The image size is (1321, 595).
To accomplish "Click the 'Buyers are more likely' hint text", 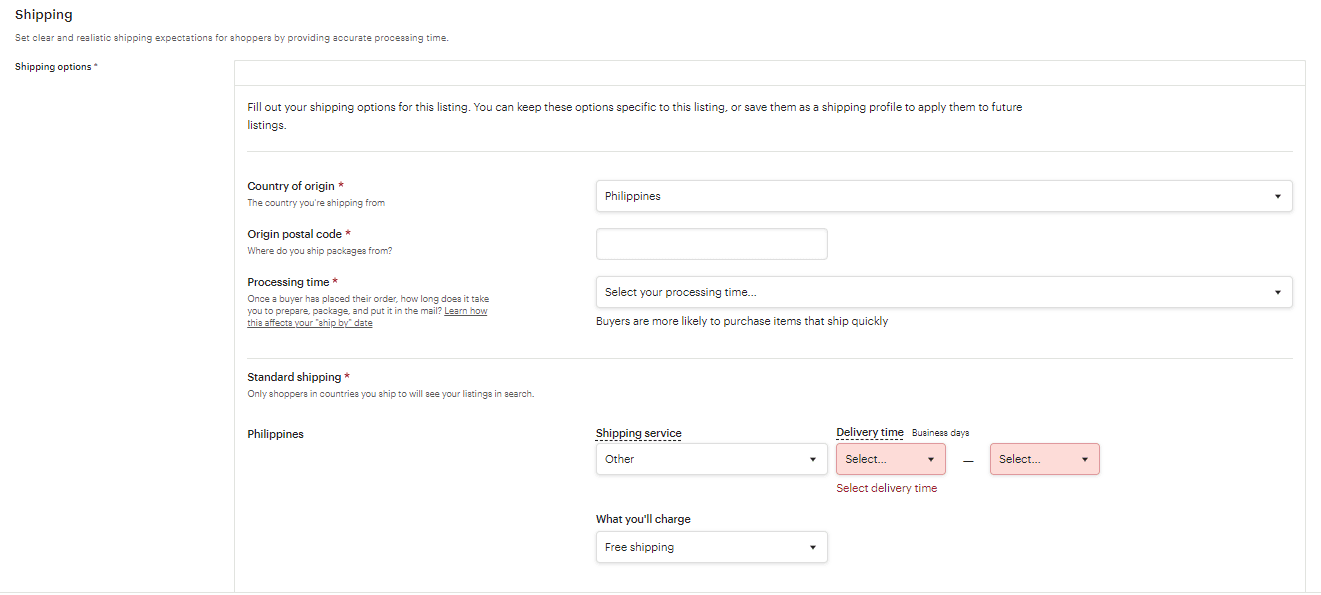I will tap(741, 321).
